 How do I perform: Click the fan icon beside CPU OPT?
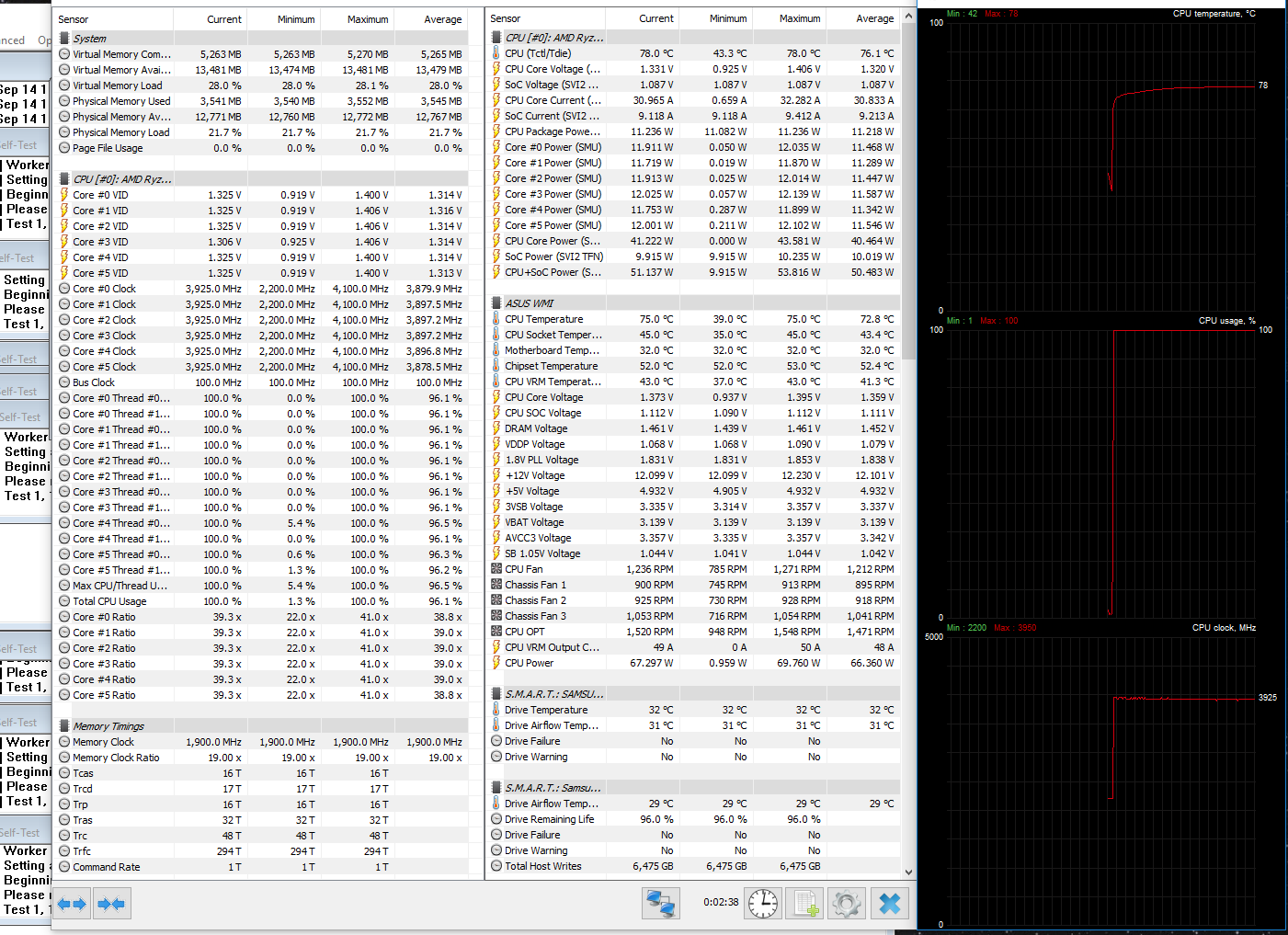click(496, 632)
